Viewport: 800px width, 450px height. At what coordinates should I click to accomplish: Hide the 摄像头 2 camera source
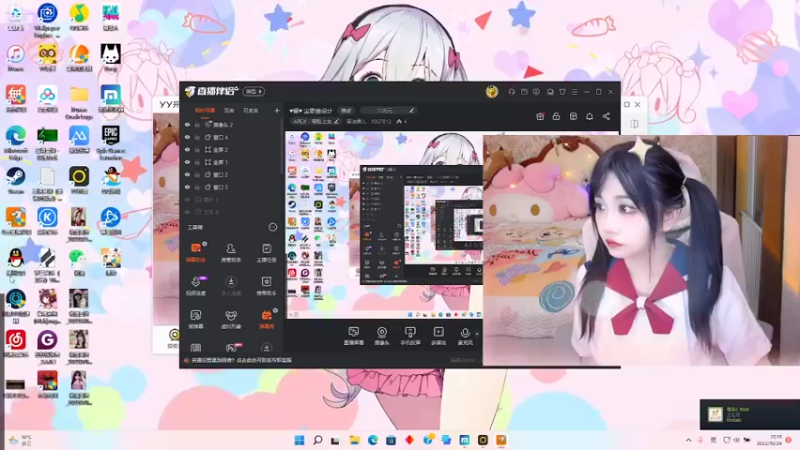point(187,124)
